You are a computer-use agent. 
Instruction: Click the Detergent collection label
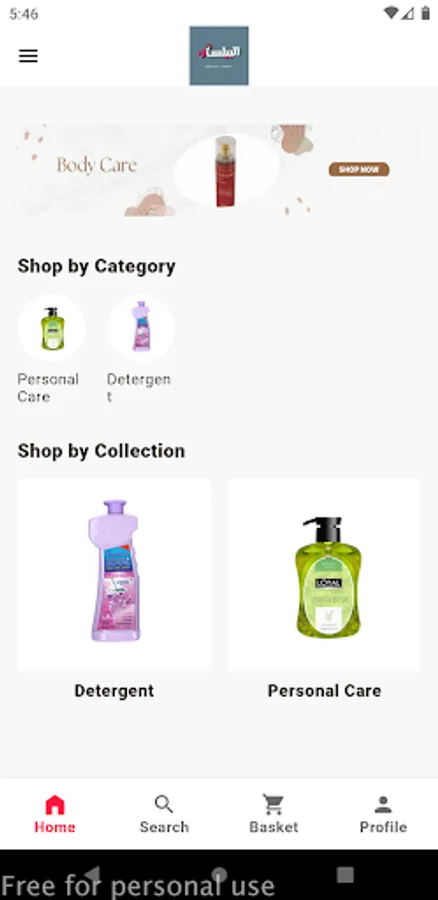pos(114,690)
